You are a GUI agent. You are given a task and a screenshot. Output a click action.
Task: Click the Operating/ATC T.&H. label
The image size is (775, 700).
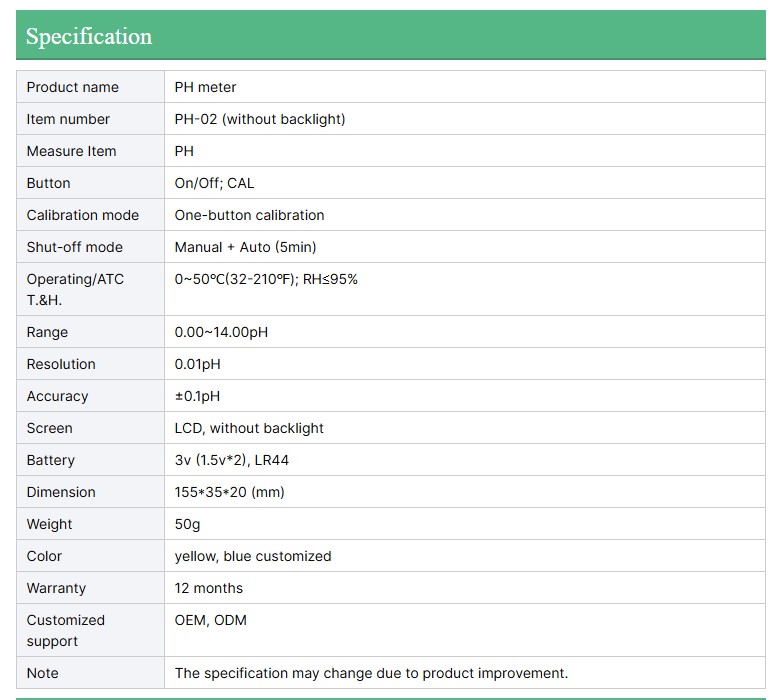(x=75, y=289)
